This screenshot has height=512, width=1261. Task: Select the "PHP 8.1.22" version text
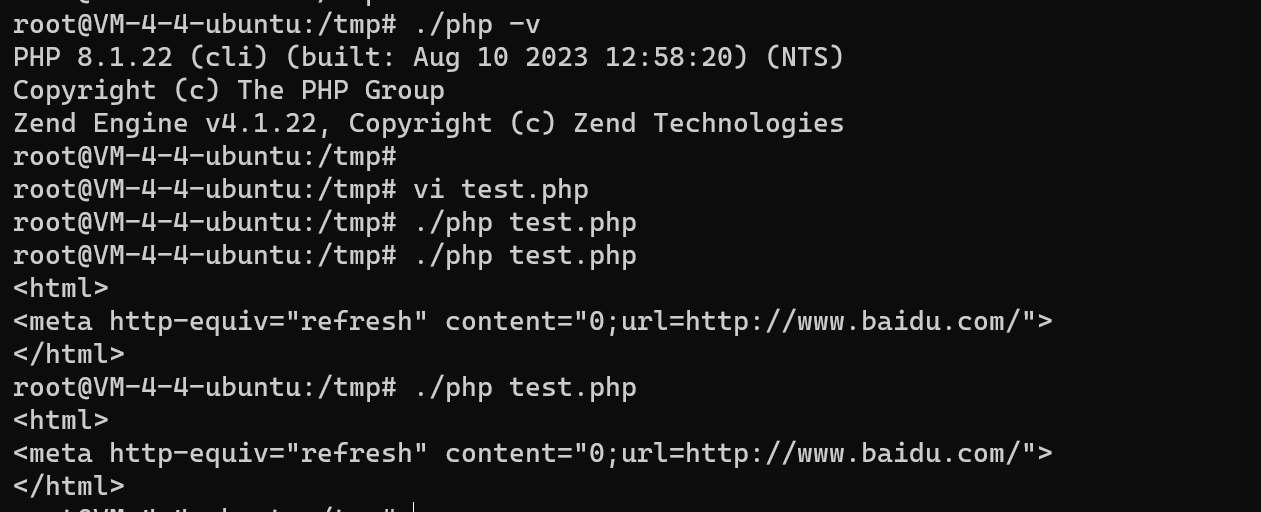coord(92,57)
